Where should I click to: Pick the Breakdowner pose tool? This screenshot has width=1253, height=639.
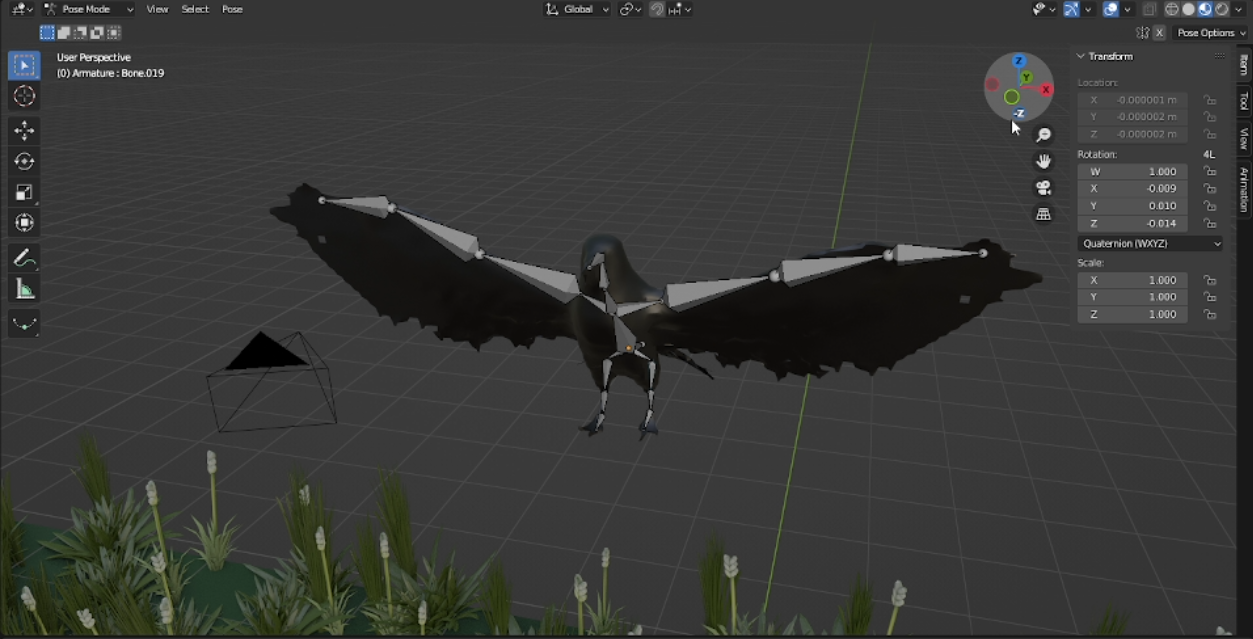pyautogui.click(x=24, y=324)
